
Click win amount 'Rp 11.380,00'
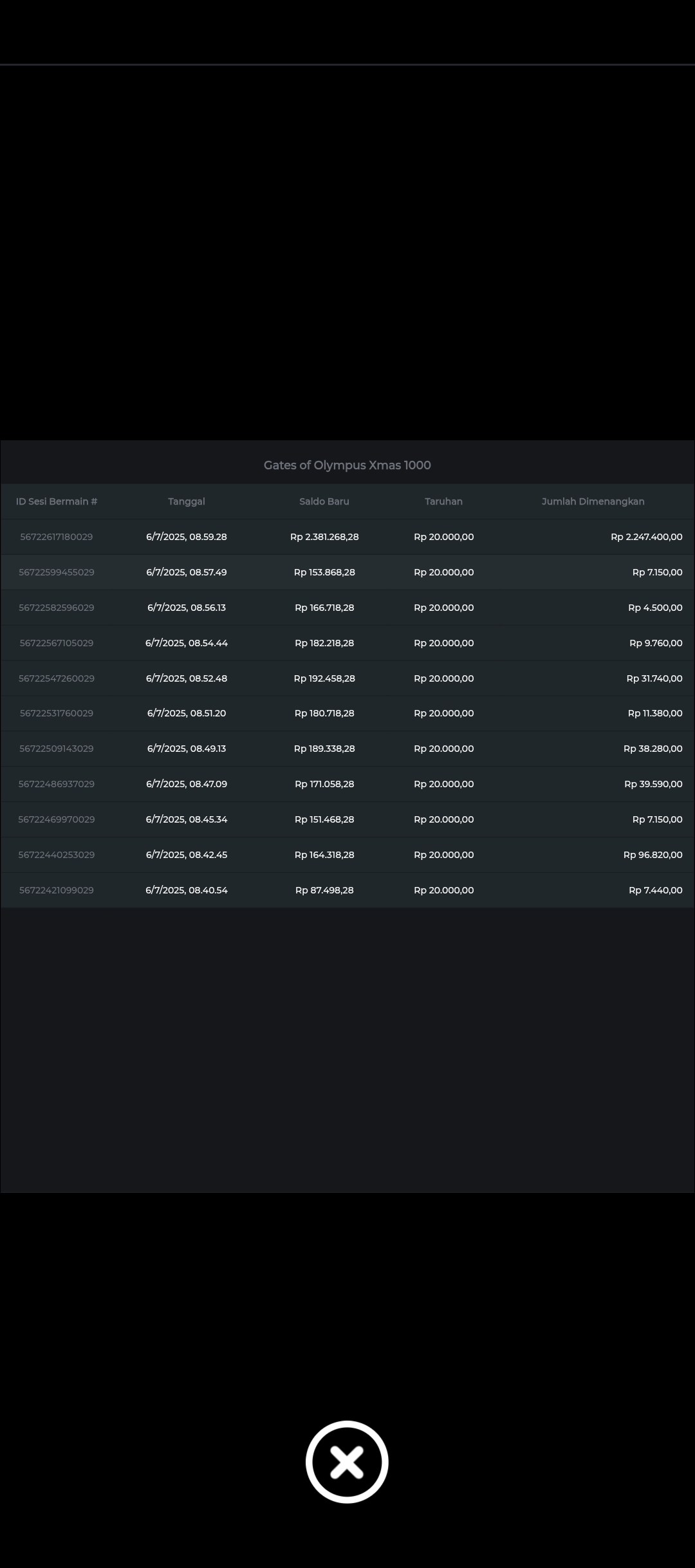[x=655, y=713]
